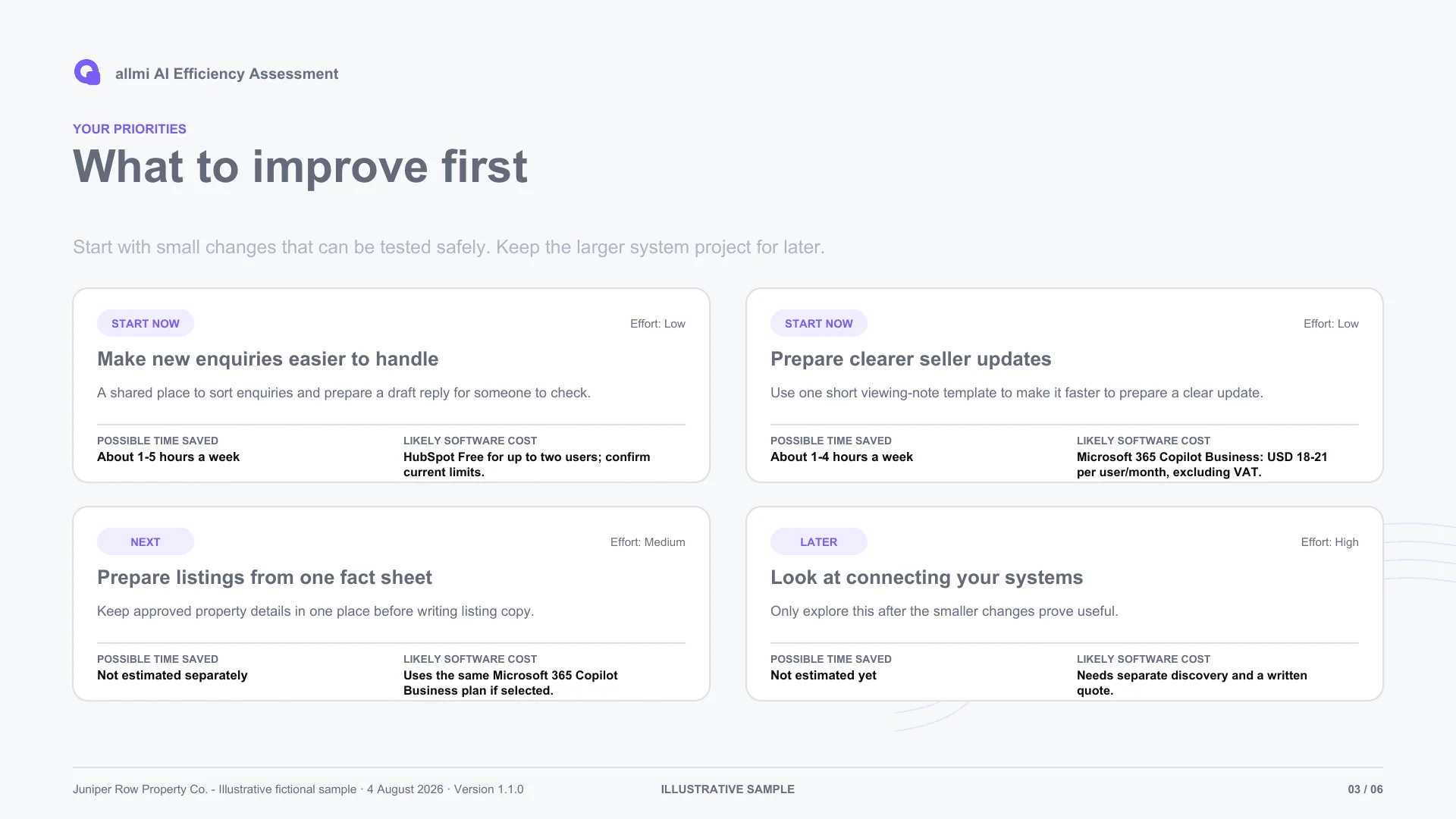Open the 'Make new enquiries easier to handle' heading
The image size is (1456, 819).
tap(268, 359)
